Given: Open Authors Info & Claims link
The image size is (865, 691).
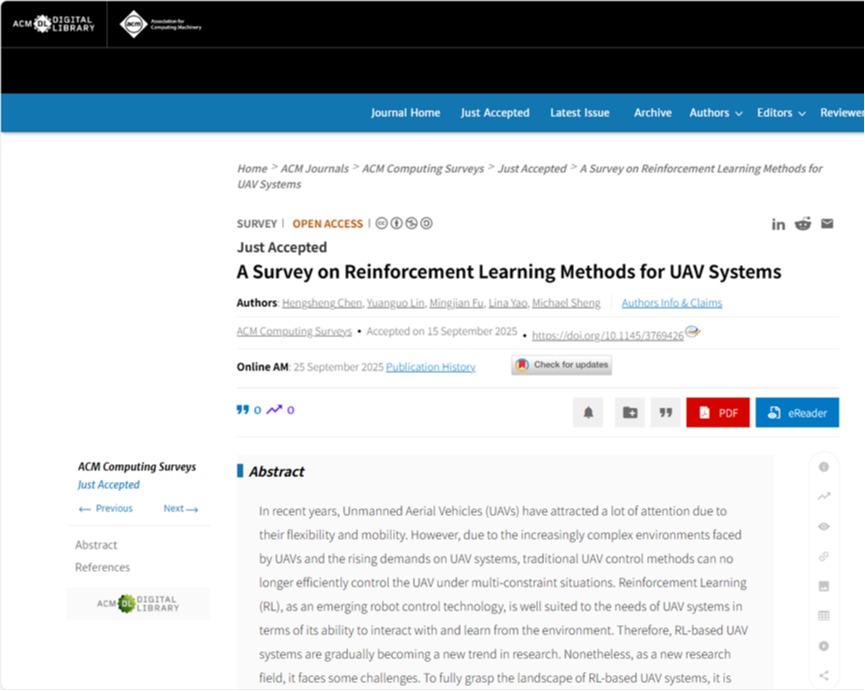Looking at the screenshot, I should click(671, 303).
